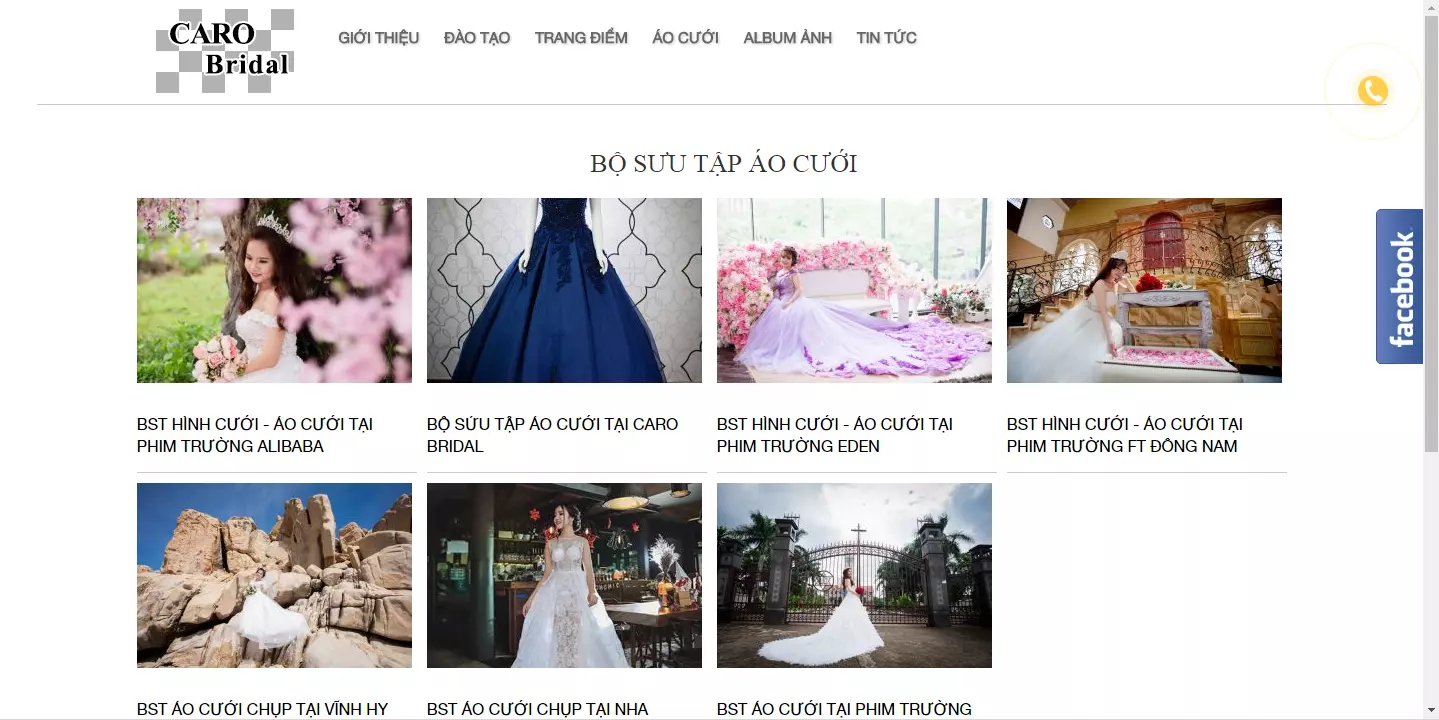Viewport: 1439px width, 720px height.
Task: Open the purple dress Eden thumbnail
Action: pos(854,290)
